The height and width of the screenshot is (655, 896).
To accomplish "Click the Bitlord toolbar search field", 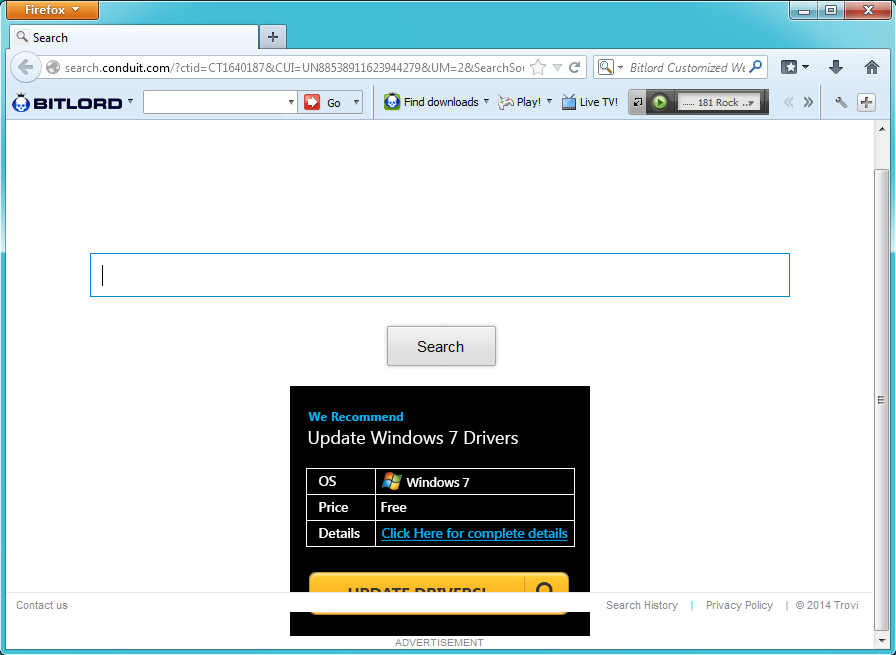I will click(x=215, y=102).
